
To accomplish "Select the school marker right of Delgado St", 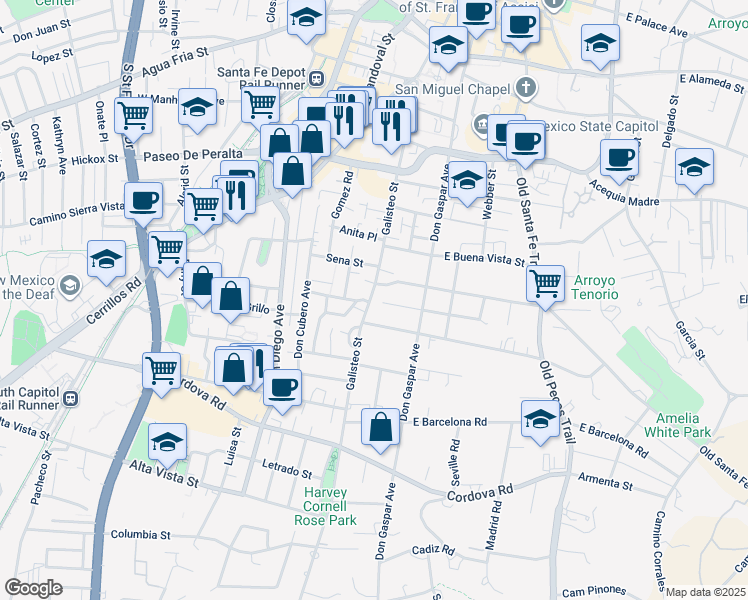I will (x=694, y=170).
